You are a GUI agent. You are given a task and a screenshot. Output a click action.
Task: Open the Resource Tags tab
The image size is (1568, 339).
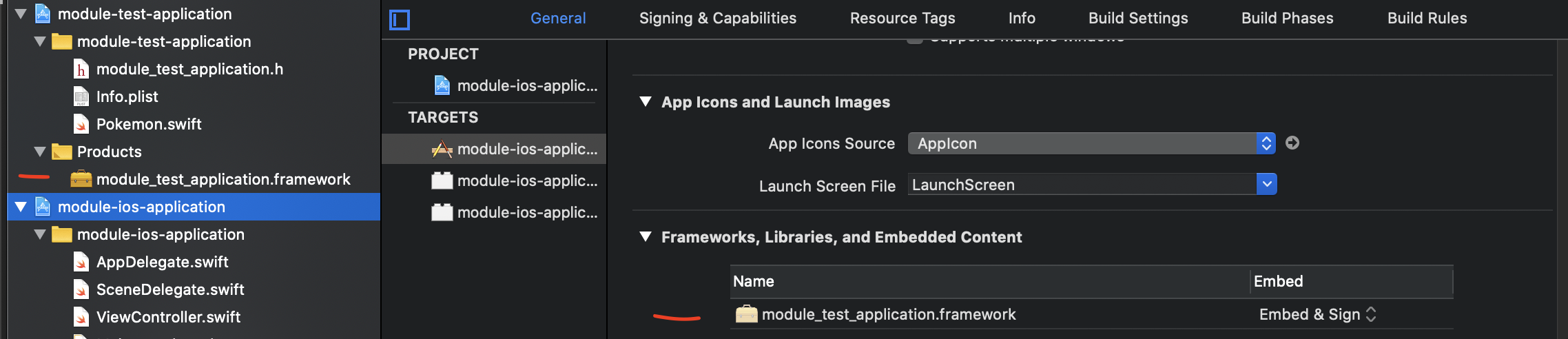(902, 19)
